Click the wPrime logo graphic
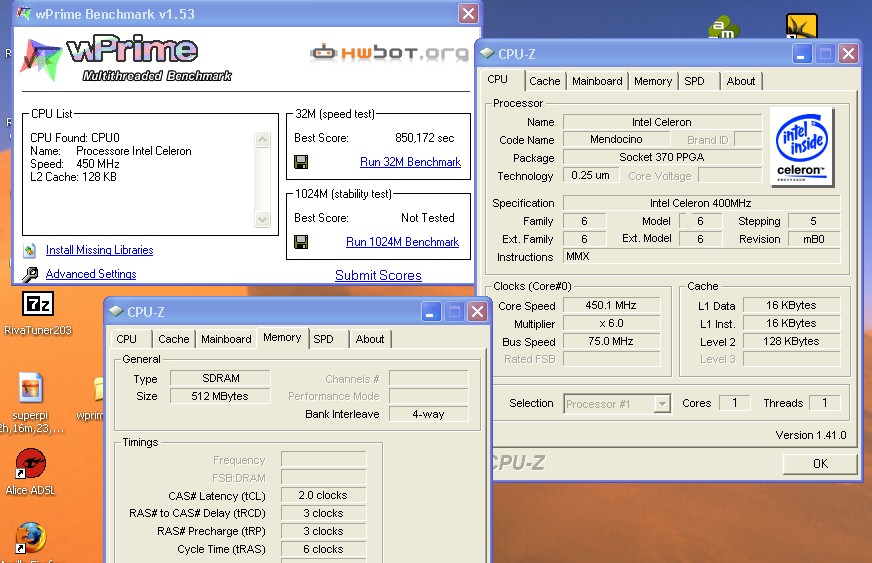 point(126,60)
